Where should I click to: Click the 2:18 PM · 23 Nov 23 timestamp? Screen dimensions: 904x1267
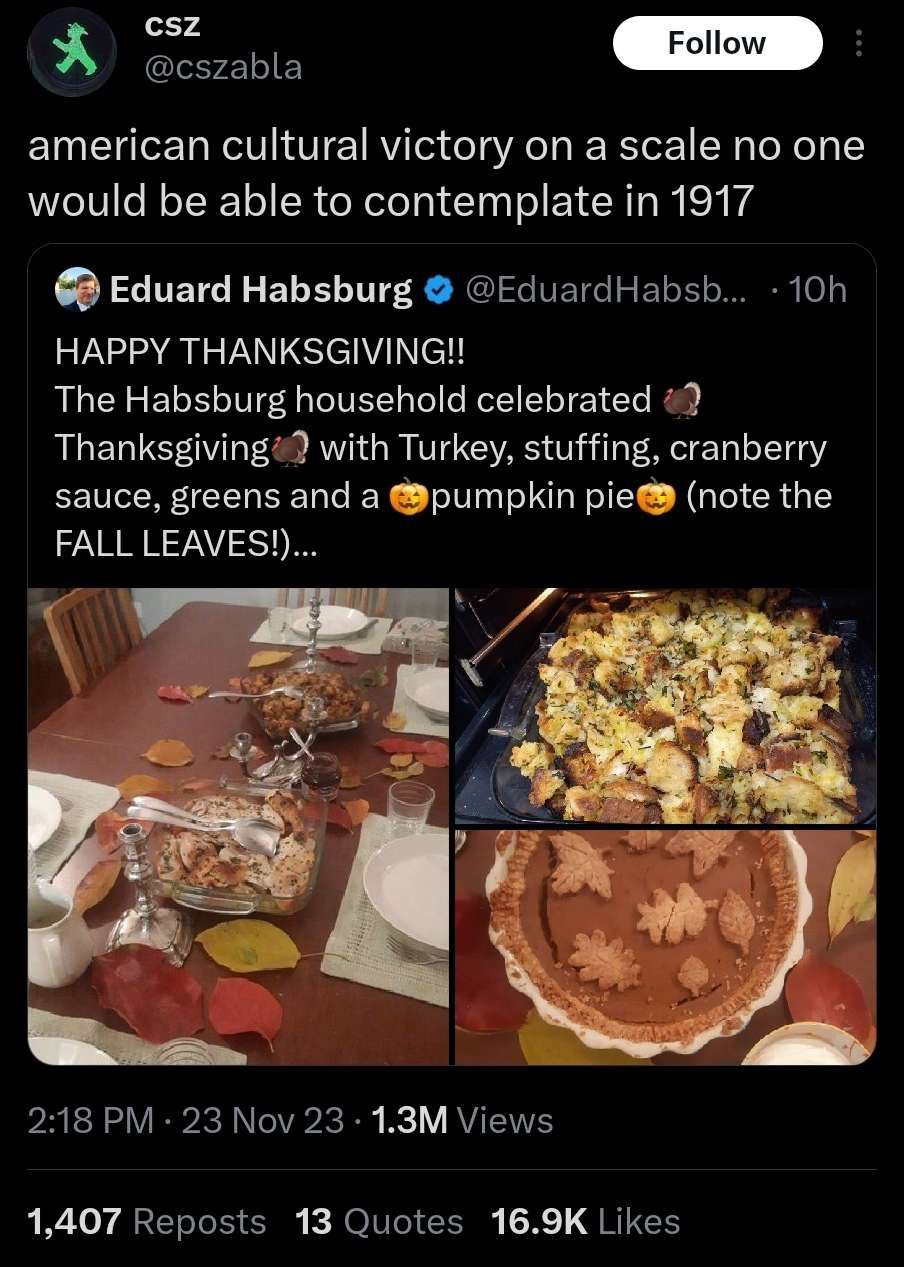pyautogui.click(x=186, y=1120)
